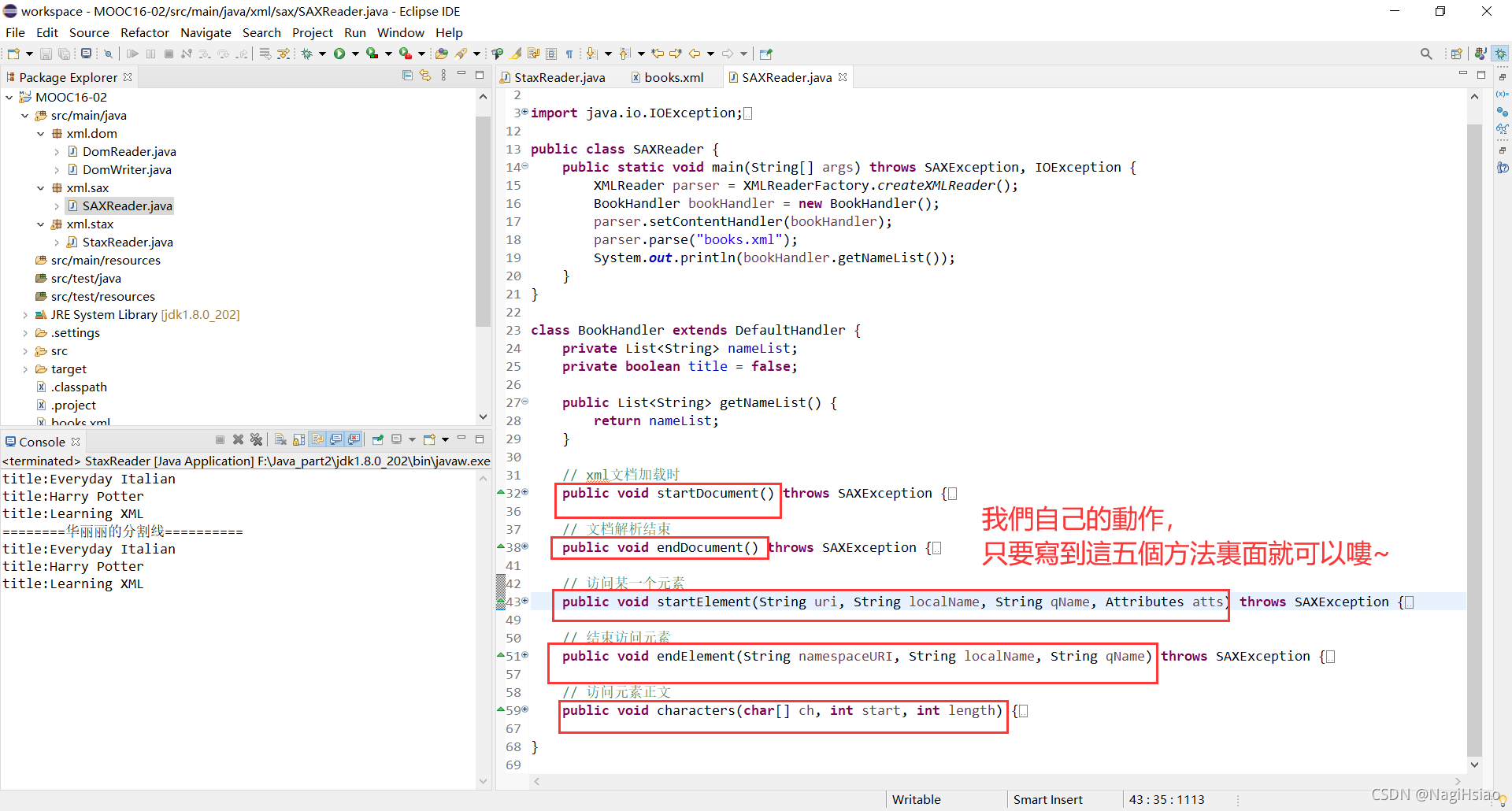This screenshot has width=1512, height=811.
Task: Click the Next Annotation icon
Action: (x=591, y=54)
